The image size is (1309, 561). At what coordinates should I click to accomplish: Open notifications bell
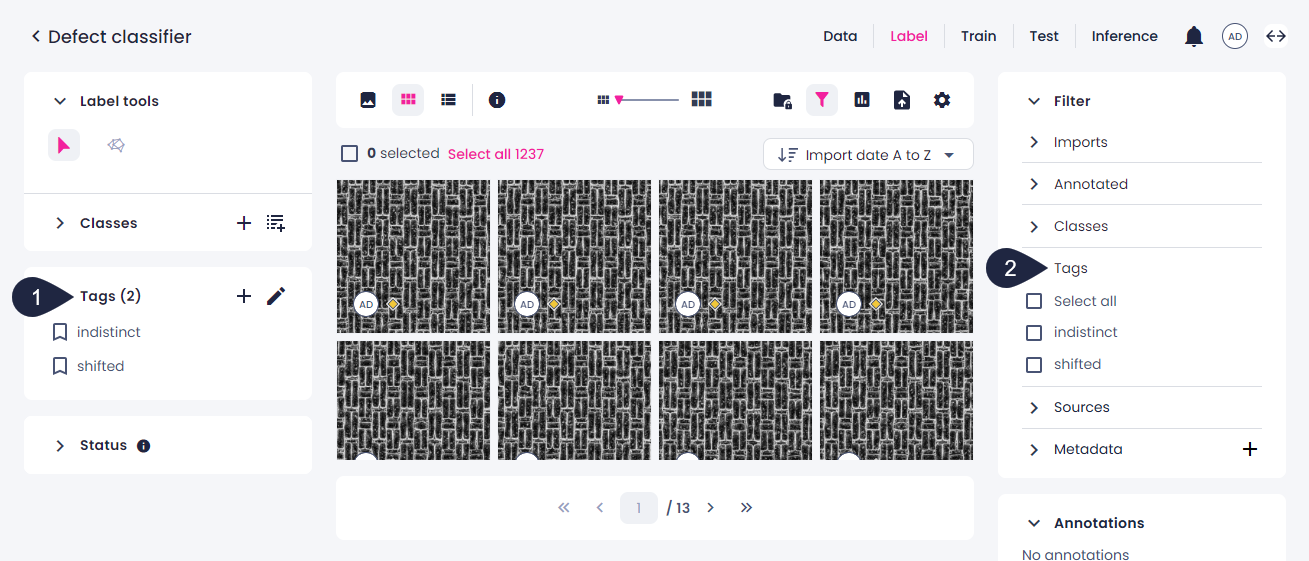click(1194, 37)
